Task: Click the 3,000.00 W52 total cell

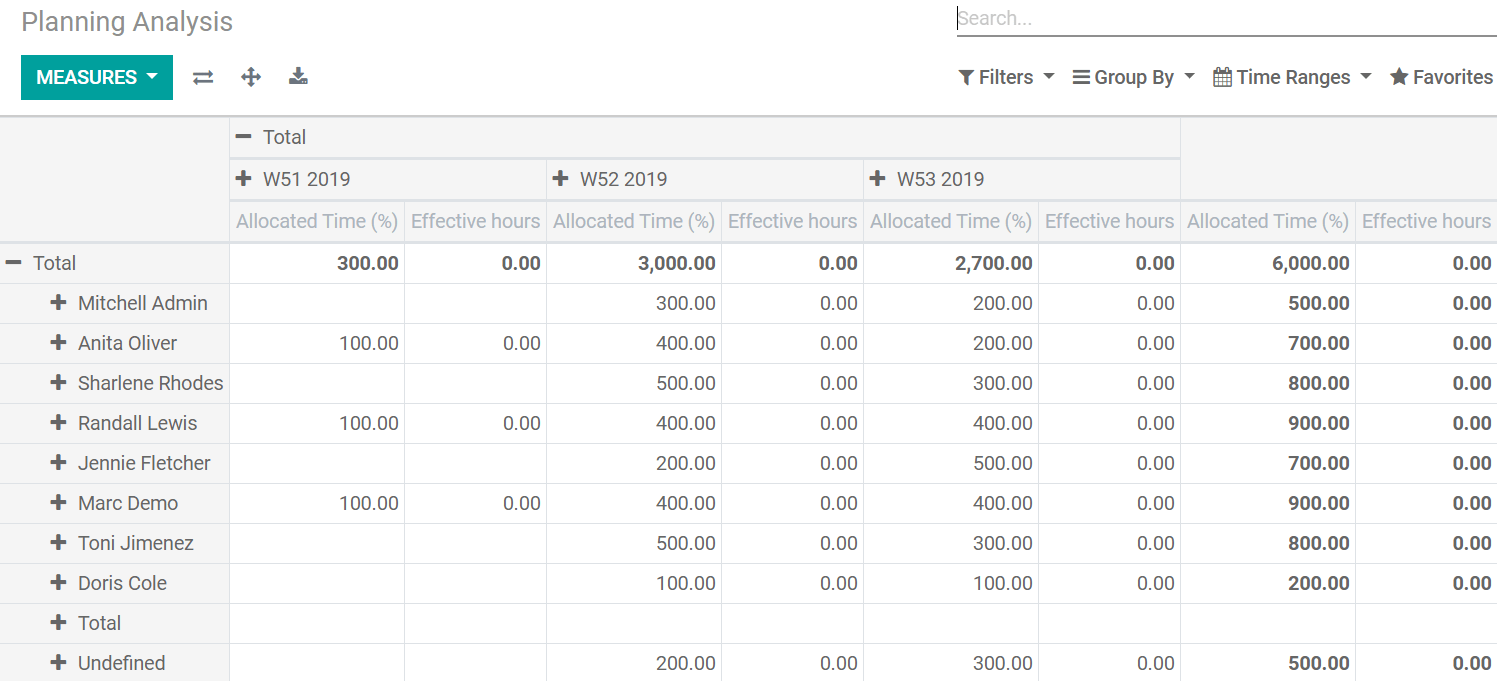Action: (x=634, y=263)
